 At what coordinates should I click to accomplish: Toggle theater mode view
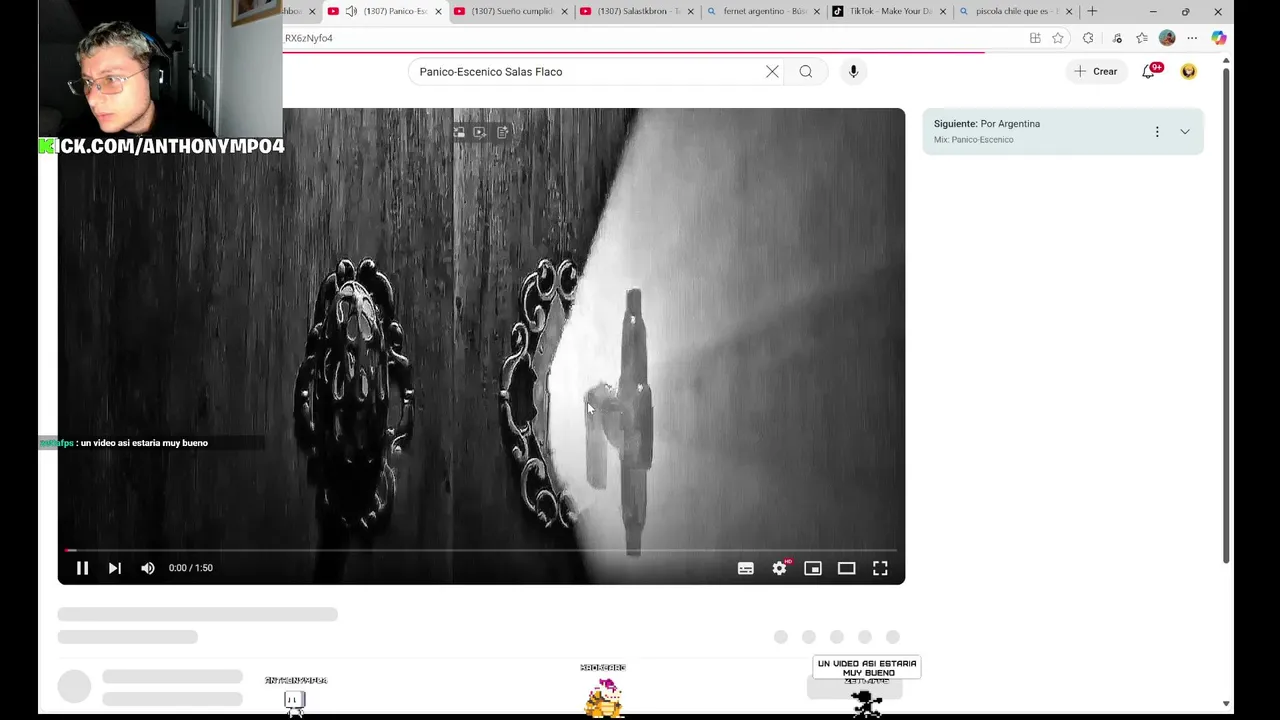coord(847,568)
